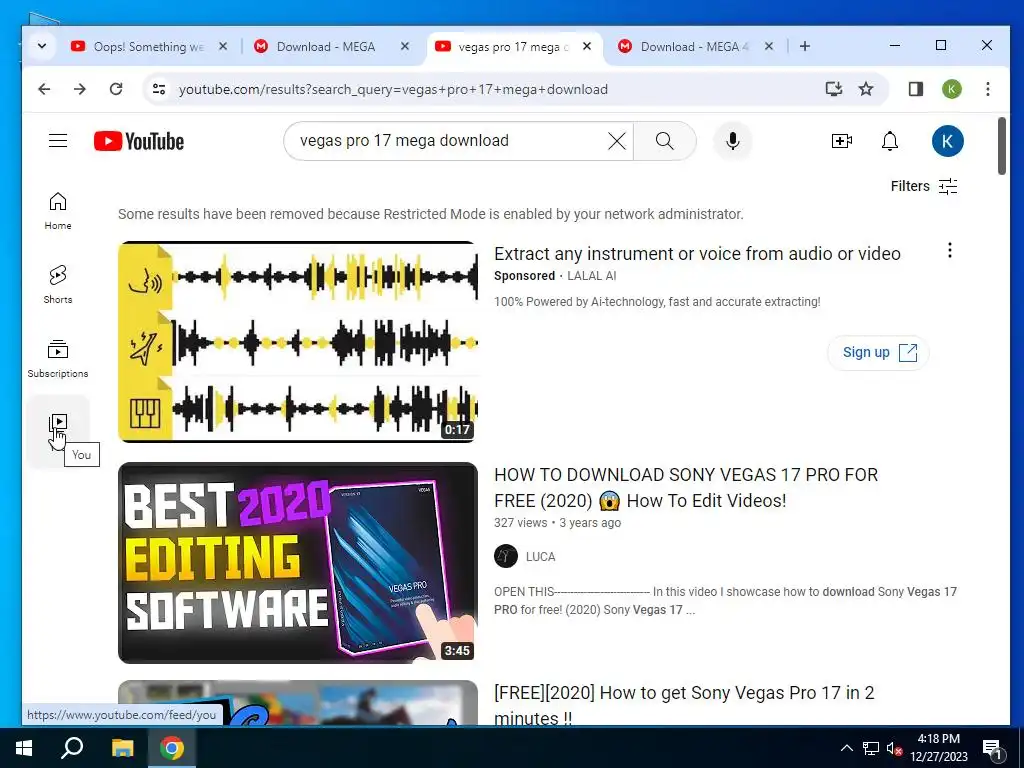
Task: Start voice search with microphone
Action: click(x=733, y=141)
